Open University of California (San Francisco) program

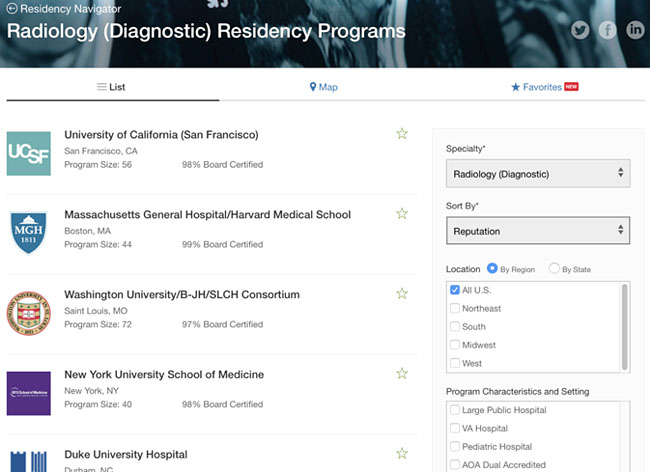pos(161,135)
